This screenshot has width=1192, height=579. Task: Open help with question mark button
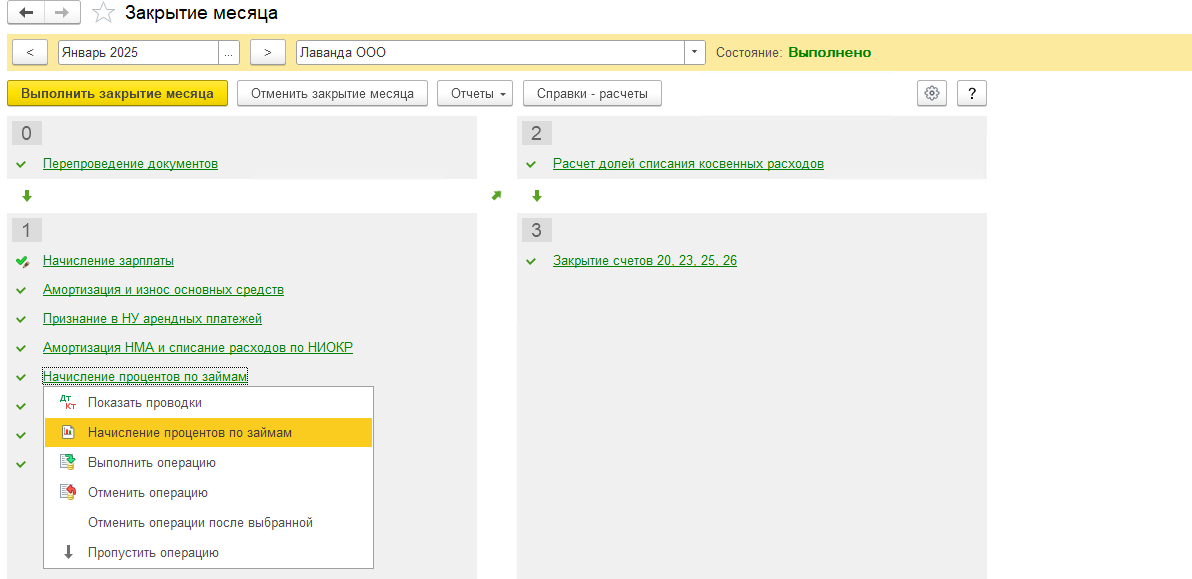(971, 93)
